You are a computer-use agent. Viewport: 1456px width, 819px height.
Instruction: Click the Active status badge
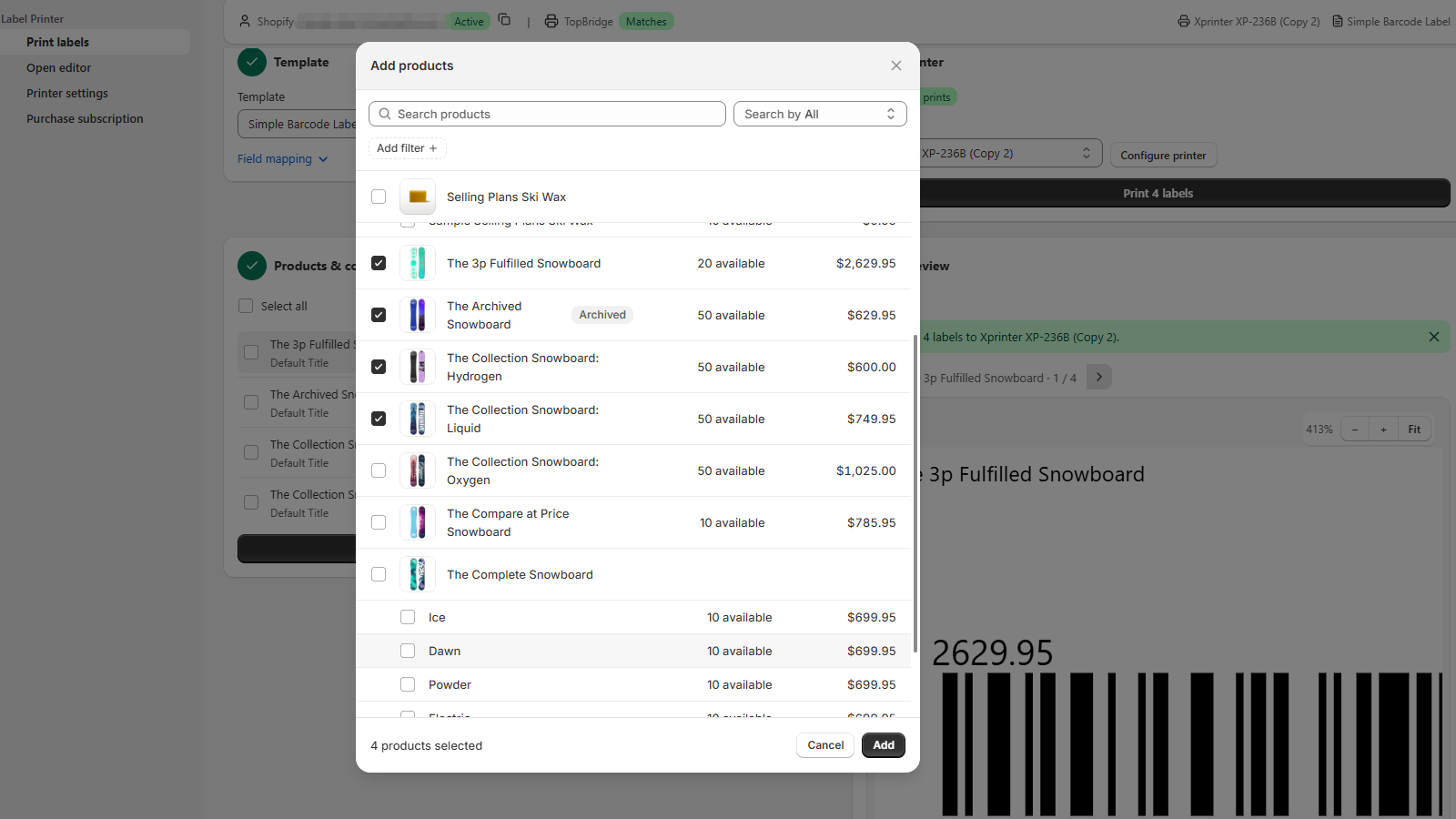(469, 21)
